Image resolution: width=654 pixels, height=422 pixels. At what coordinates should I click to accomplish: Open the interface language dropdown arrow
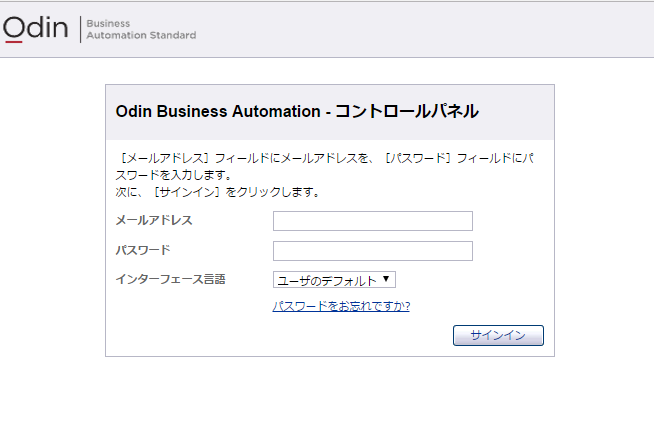point(386,279)
